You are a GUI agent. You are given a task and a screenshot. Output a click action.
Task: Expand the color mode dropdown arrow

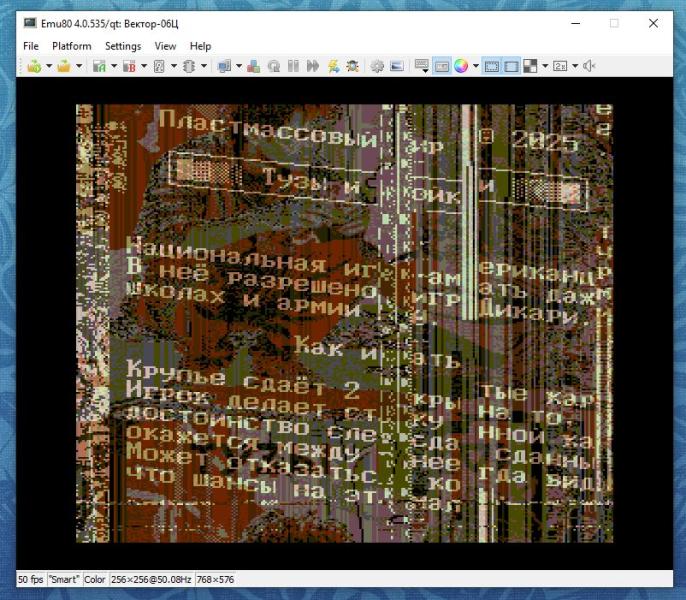[x=476, y=66]
